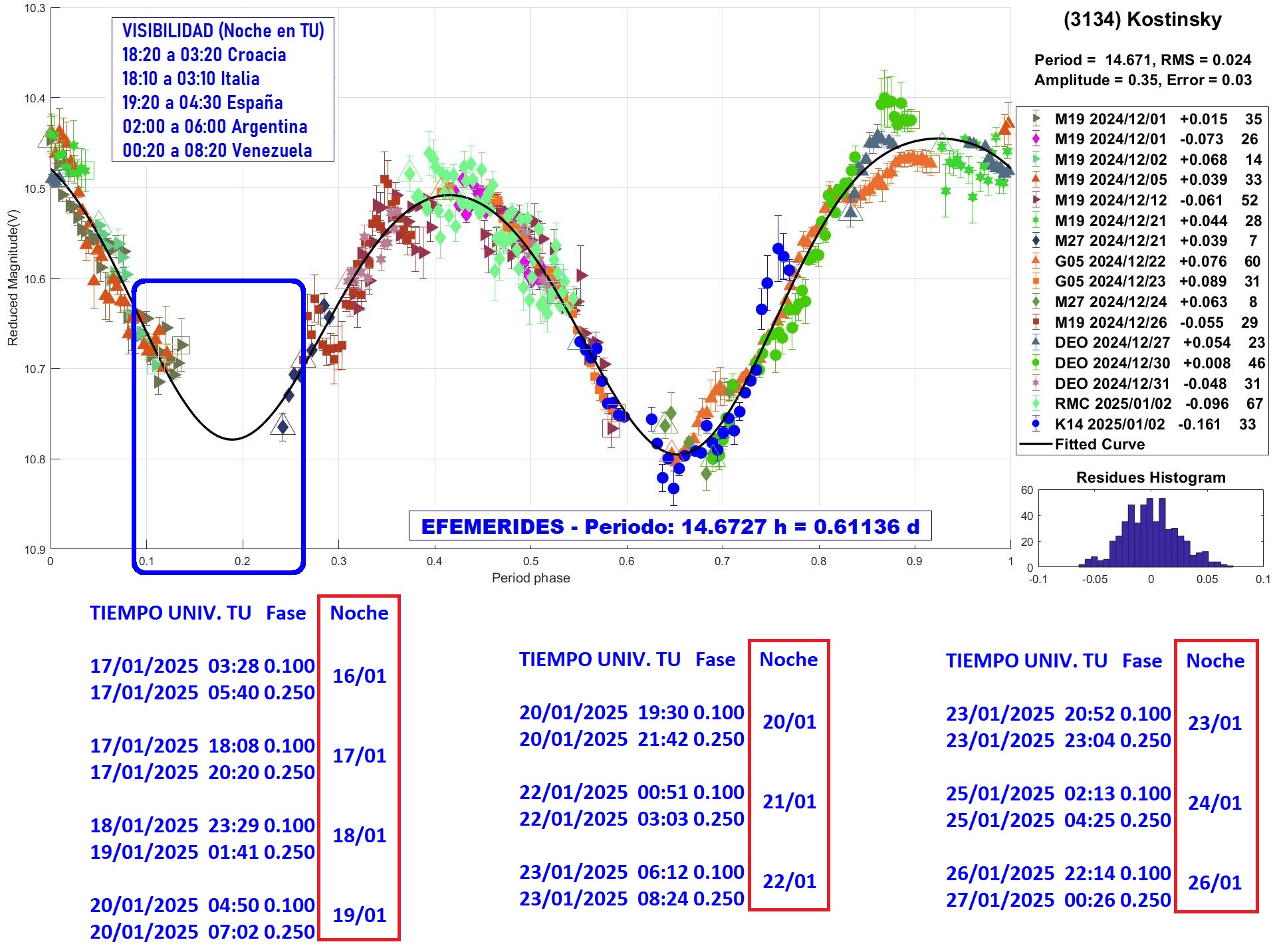Click the legend marker for M27 2024/12/24

tap(1036, 302)
